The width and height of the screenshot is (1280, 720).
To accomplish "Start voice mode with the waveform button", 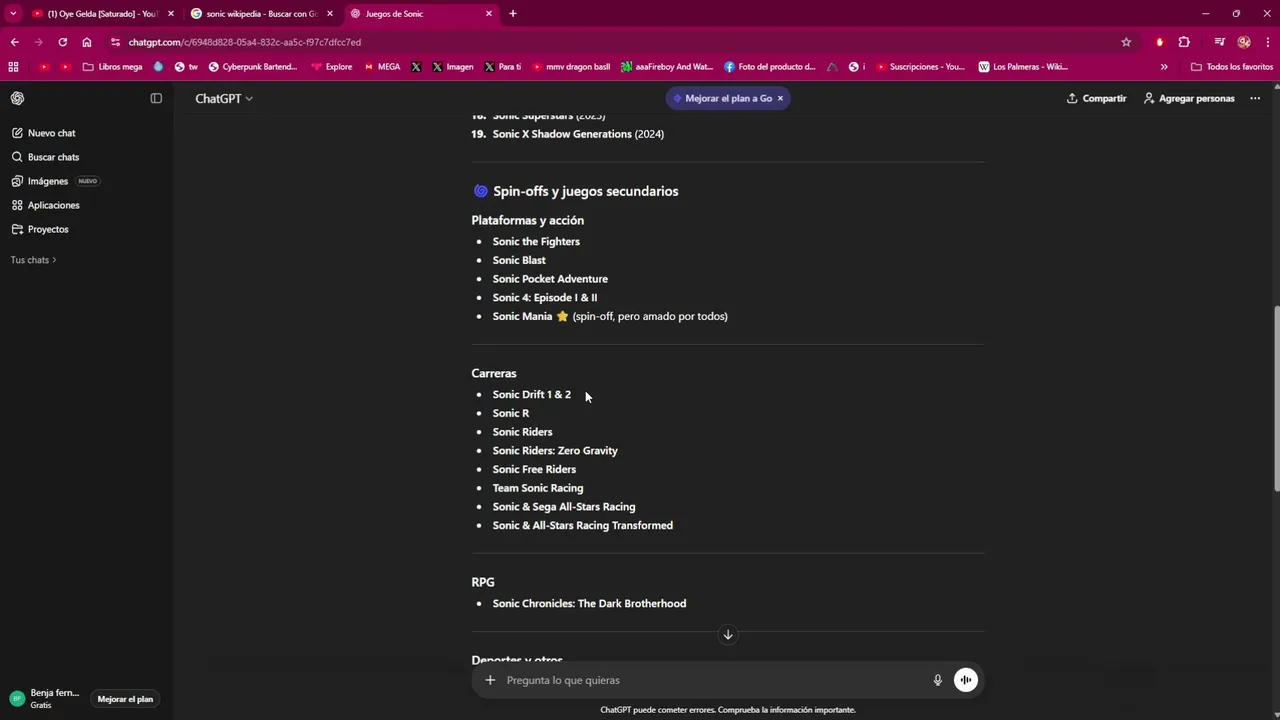I will [x=965, y=680].
